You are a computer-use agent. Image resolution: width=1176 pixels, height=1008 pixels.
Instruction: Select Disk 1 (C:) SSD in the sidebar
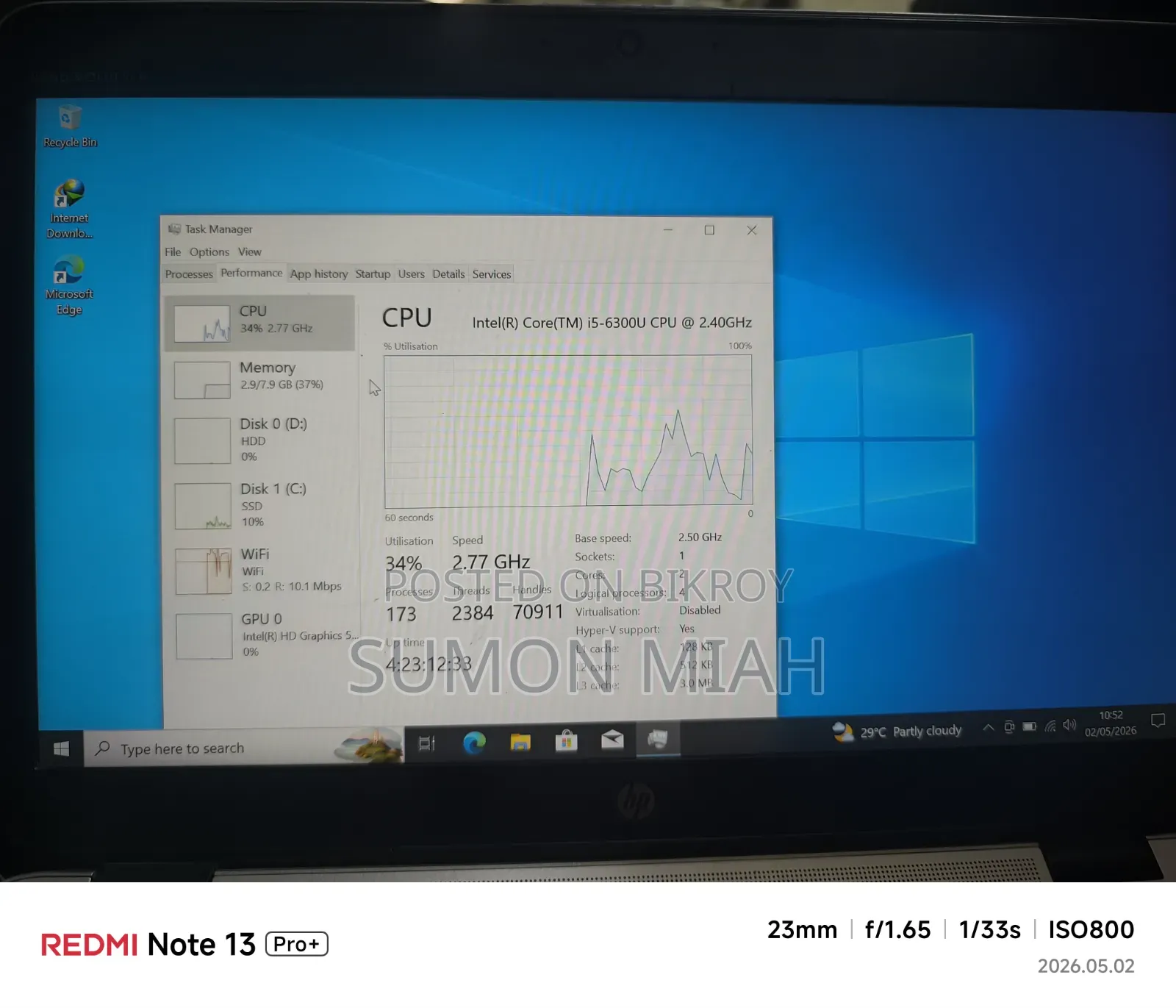[262, 506]
